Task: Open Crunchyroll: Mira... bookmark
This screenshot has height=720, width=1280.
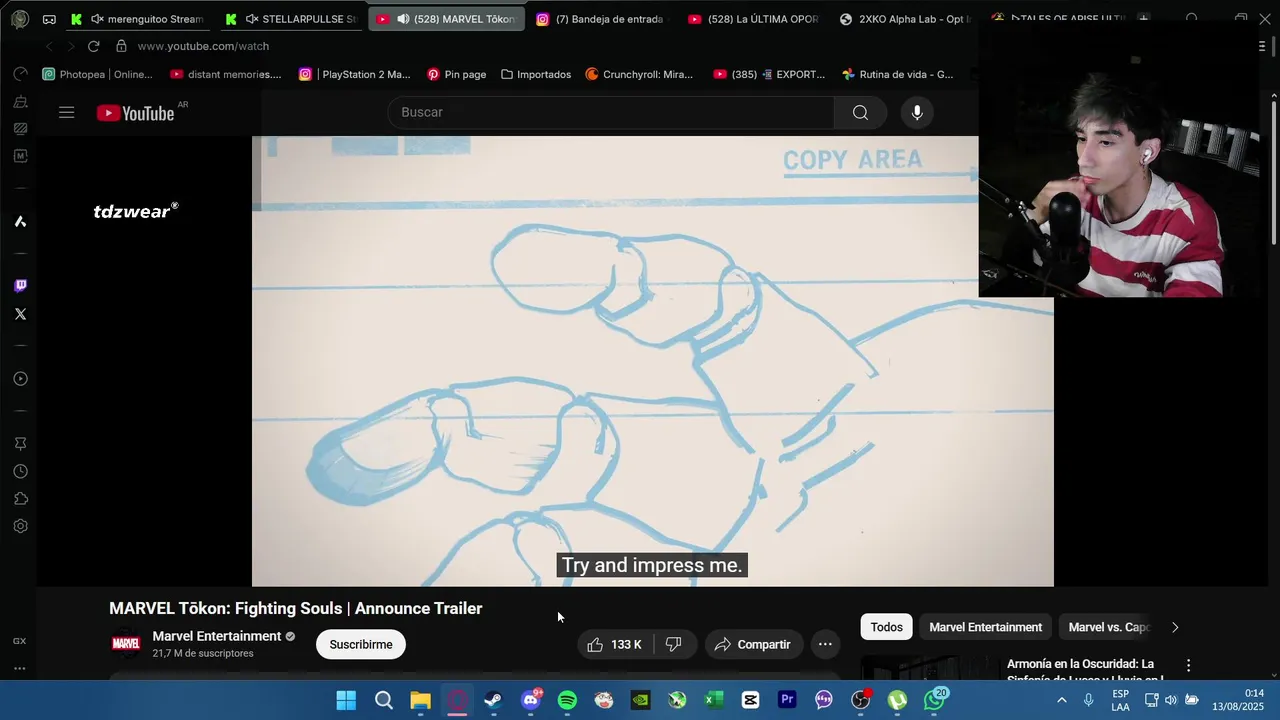Action: [x=639, y=74]
